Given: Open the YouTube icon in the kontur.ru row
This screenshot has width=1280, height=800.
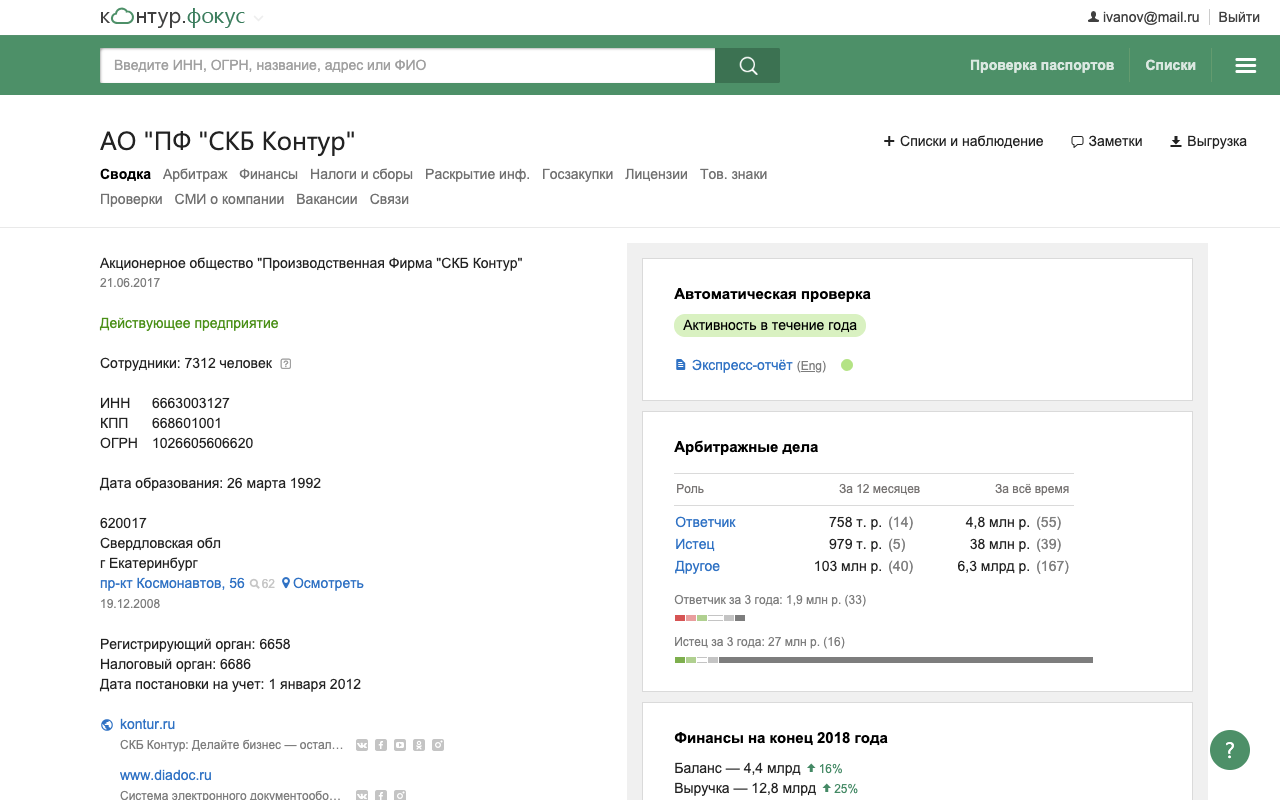Looking at the screenshot, I should click(x=400, y=745).
